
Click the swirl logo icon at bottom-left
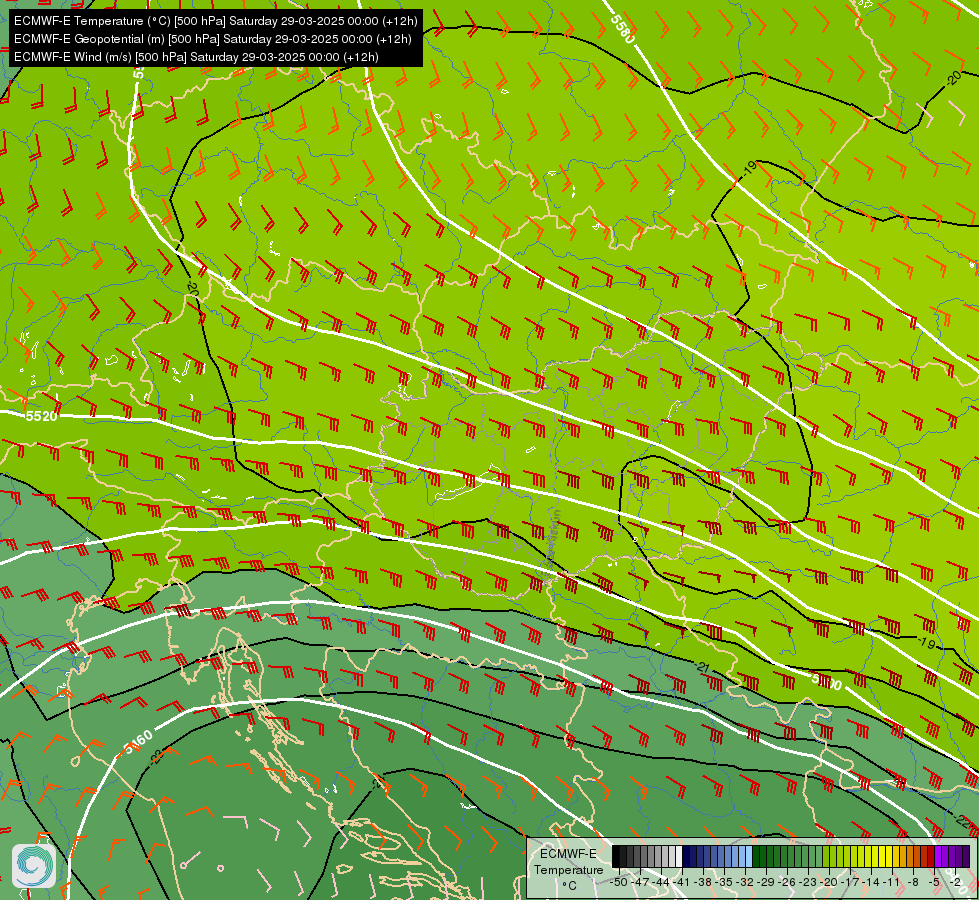click(34, 865)
